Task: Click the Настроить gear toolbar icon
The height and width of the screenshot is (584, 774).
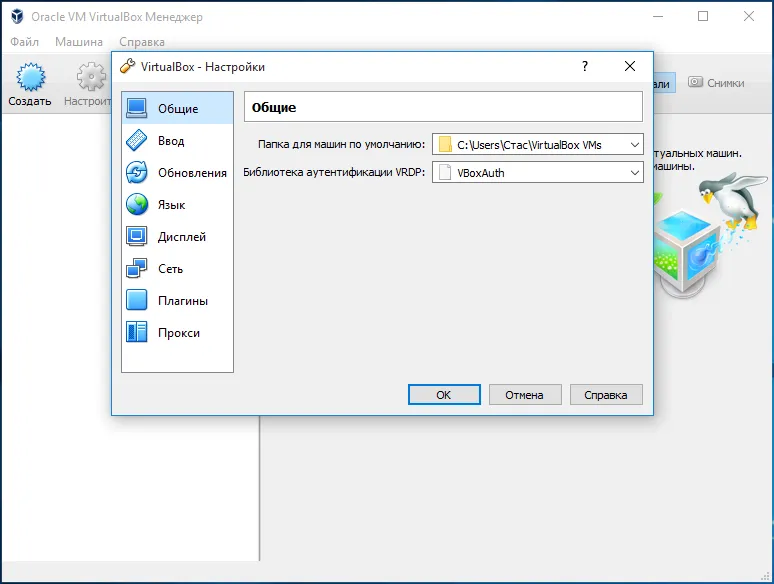Action: pos(91,77)
